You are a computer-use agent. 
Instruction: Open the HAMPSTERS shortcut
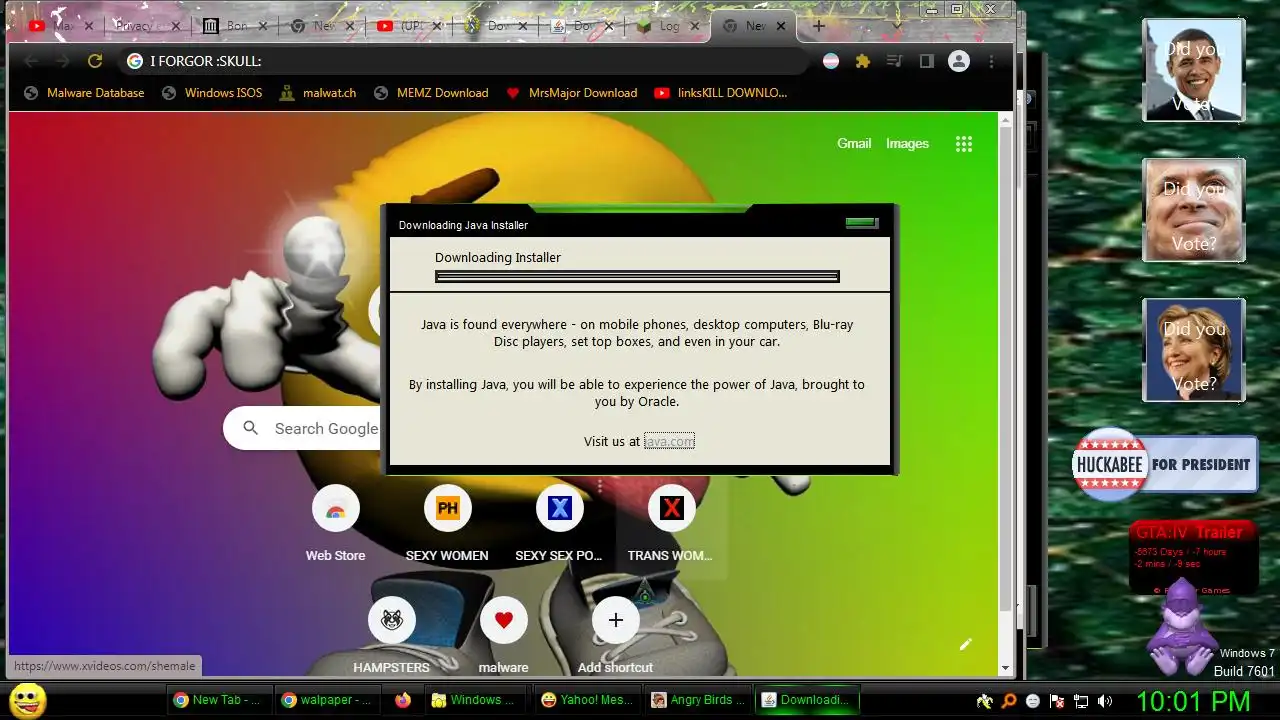(392, 634)
